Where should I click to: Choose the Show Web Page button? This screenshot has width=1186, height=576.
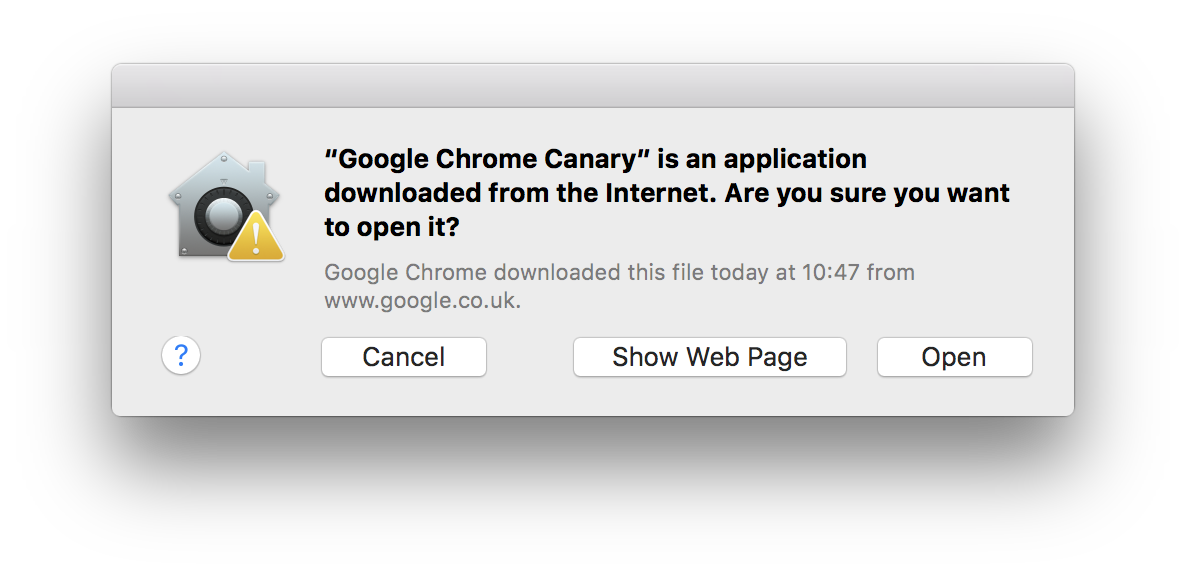coord(709,357)
